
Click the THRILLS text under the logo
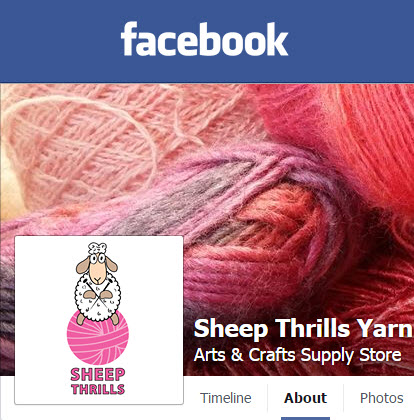(x=98, y=389)
